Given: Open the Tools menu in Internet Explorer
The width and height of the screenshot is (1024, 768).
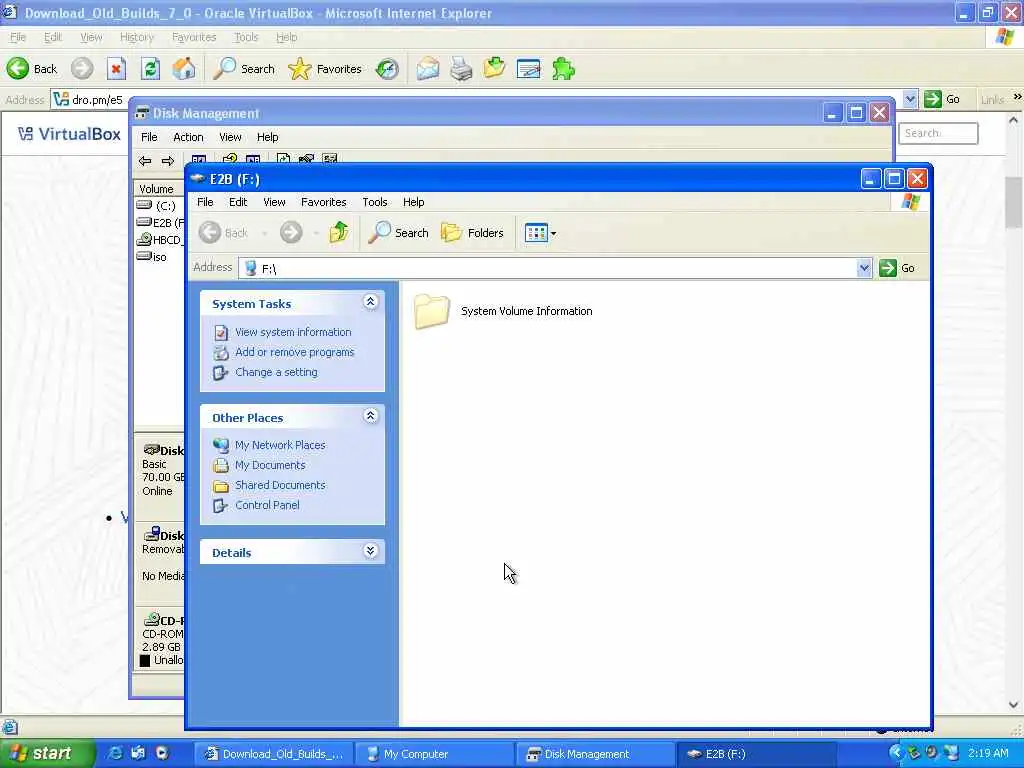Looking at the screenshot, I should [x=246, y=37].
